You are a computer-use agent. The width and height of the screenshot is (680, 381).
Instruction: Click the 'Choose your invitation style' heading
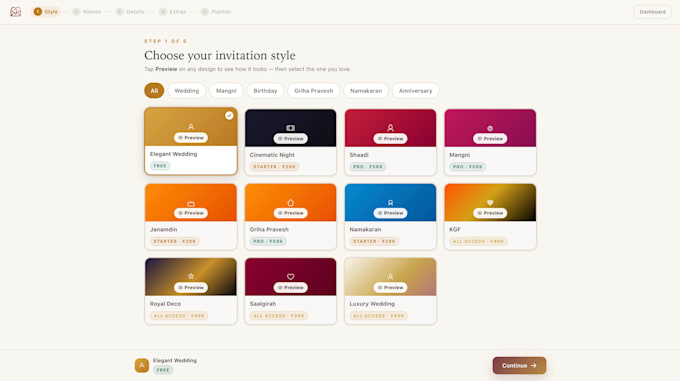tap(220, 55)
